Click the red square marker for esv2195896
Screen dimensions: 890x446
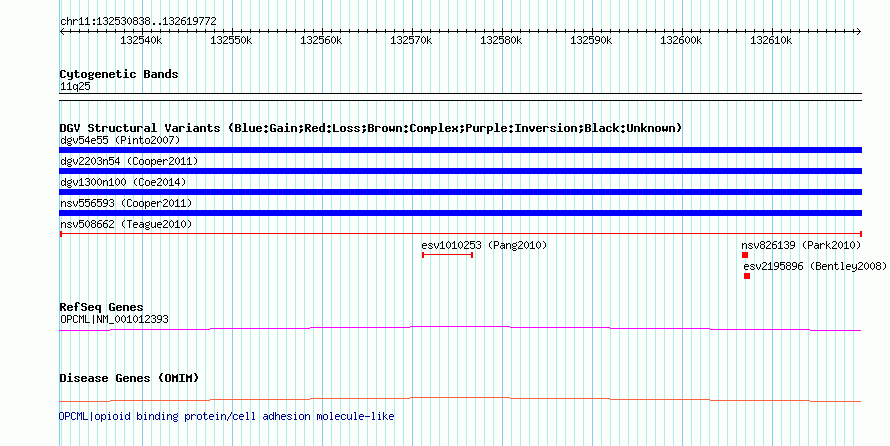[x=747, y=276]
